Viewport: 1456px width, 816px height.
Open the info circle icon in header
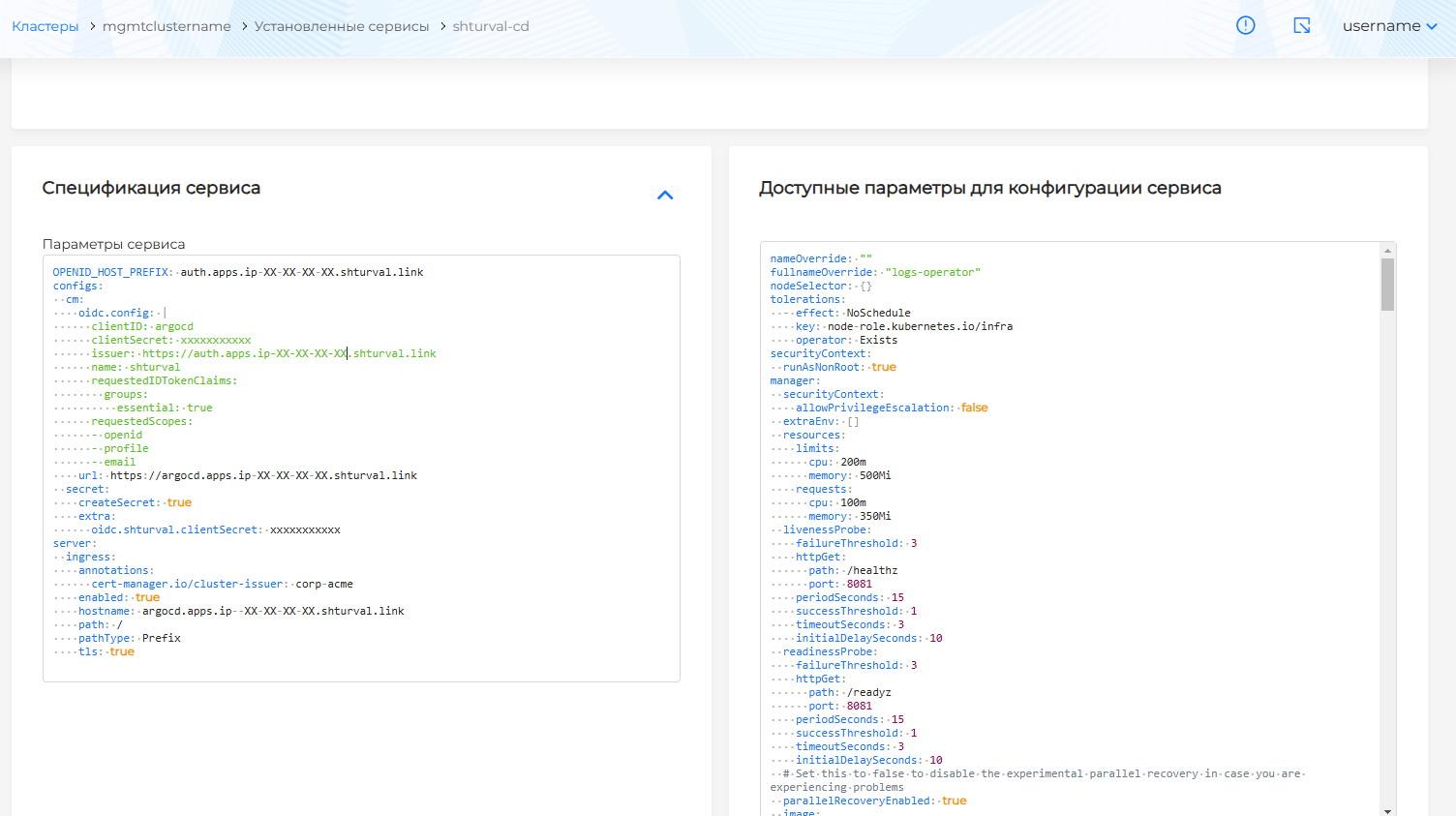pos(1246,25)
